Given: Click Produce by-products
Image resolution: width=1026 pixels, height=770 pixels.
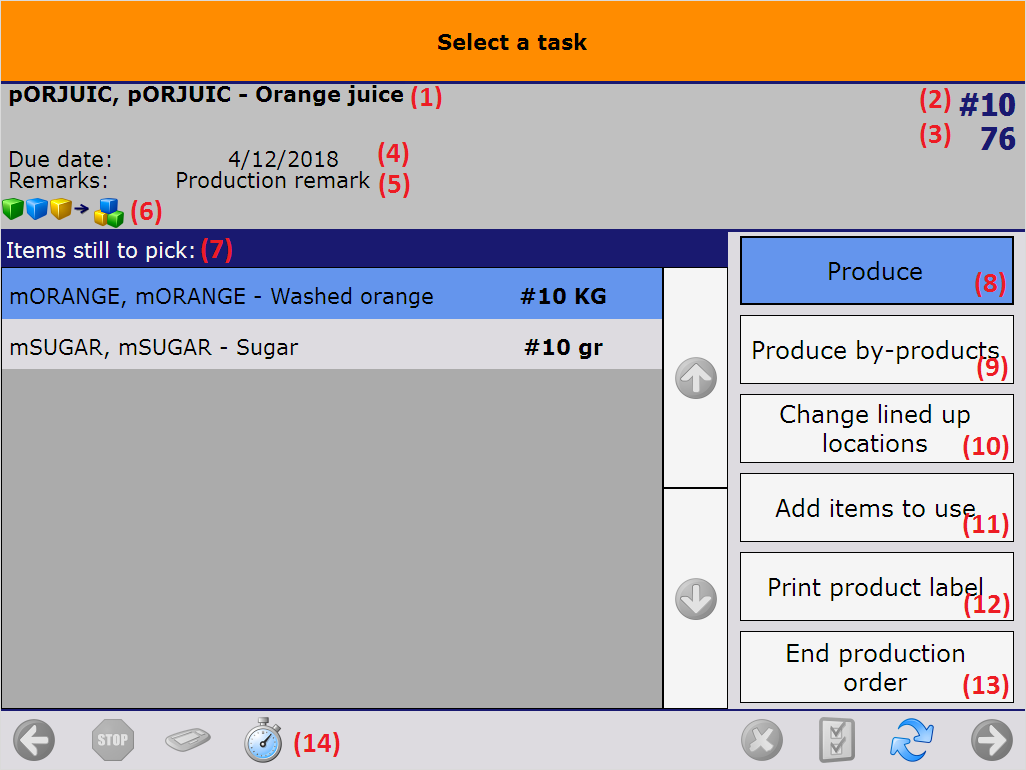Looking at the screenshot, I should click(876, 350).
